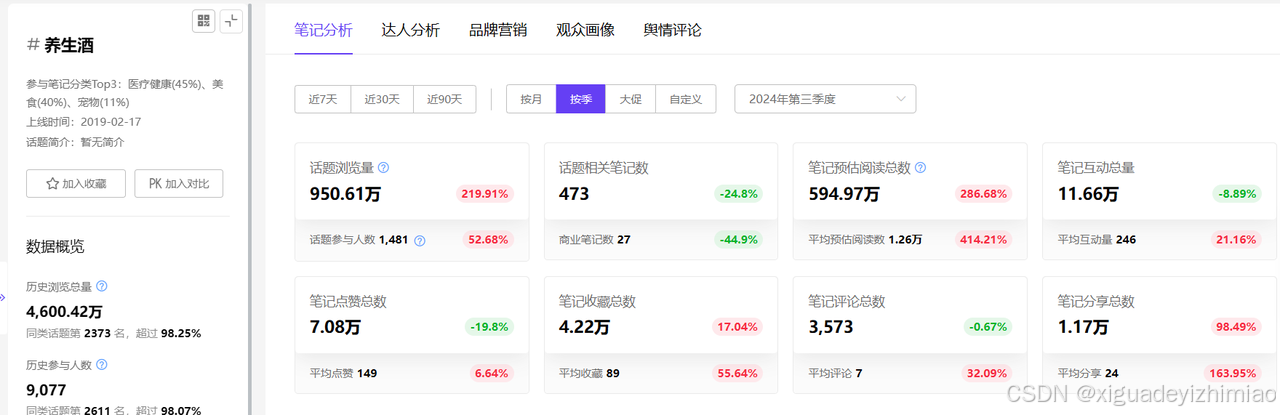The width and height of the screenshot is (1280, 415).
Task: Select the 按月 period mode
Action: coord(531,99)
